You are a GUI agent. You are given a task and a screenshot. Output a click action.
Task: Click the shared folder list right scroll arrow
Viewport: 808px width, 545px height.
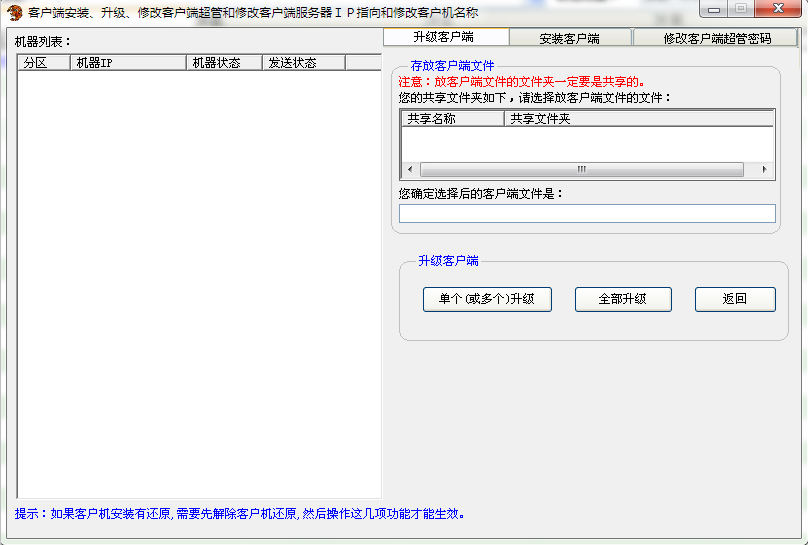pyautogui.click(x=766, y=170)
